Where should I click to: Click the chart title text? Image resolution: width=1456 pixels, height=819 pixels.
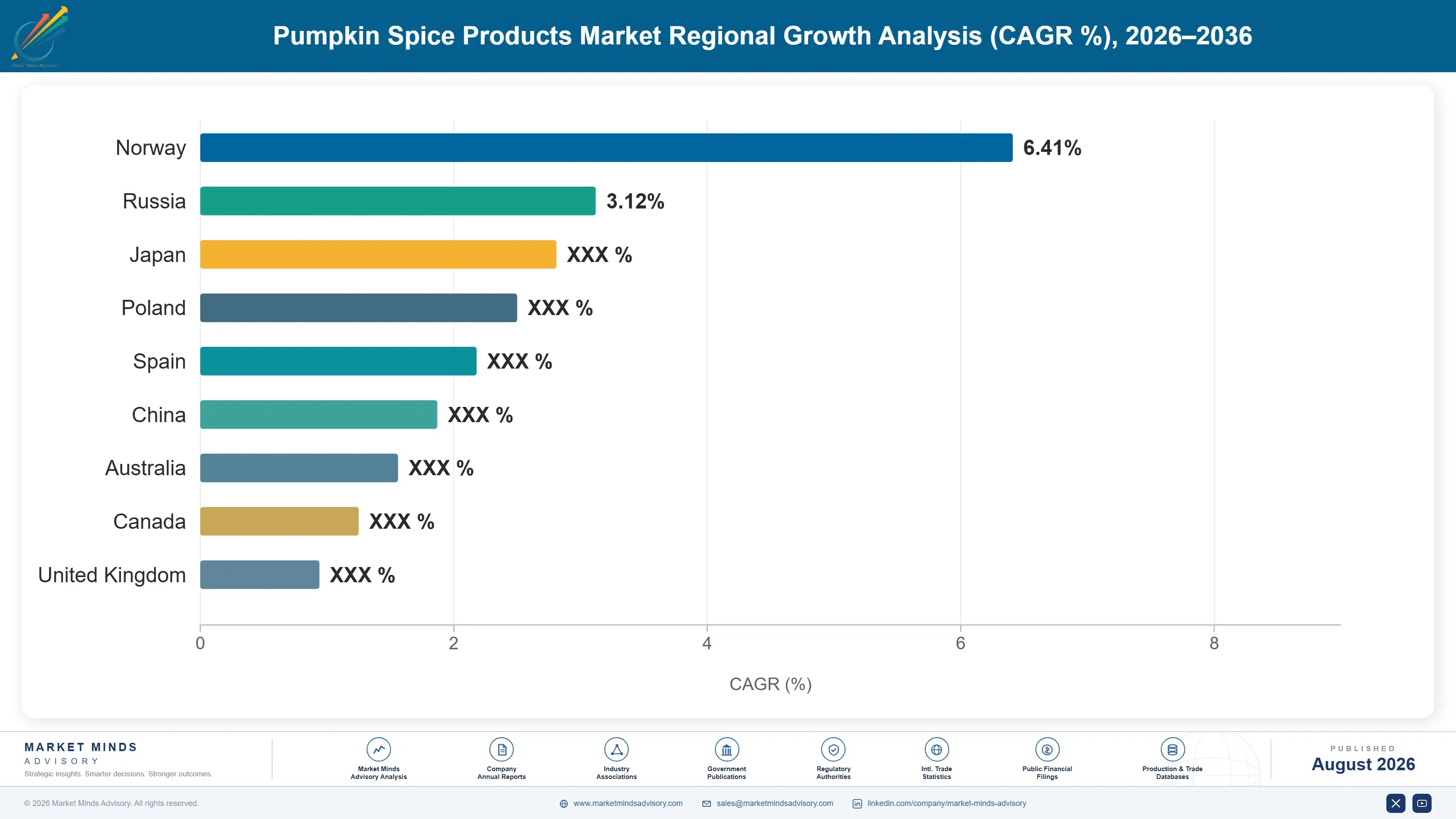(x=762, y=36)
